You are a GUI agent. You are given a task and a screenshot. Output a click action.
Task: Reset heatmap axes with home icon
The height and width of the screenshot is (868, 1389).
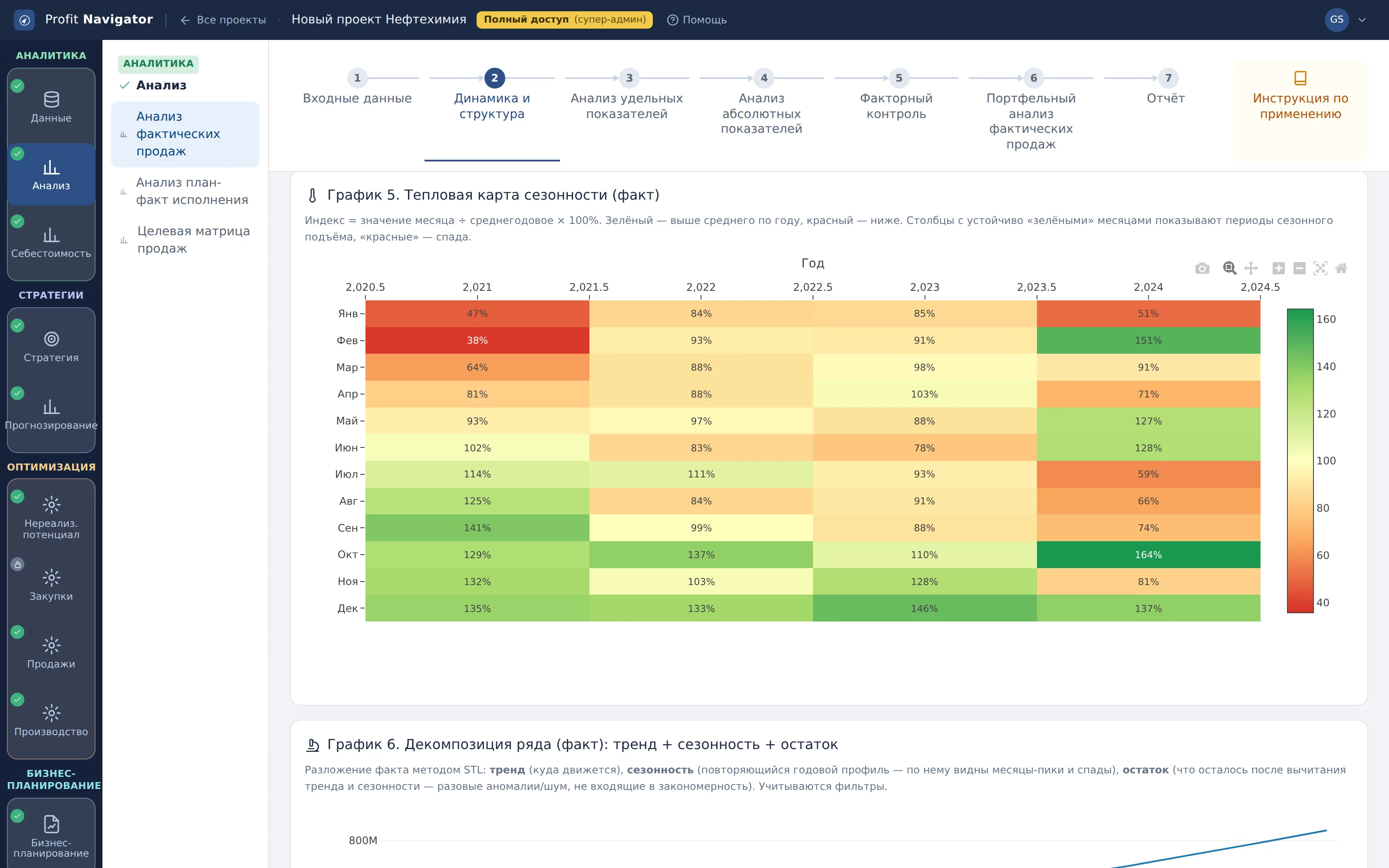[1341, 268]
